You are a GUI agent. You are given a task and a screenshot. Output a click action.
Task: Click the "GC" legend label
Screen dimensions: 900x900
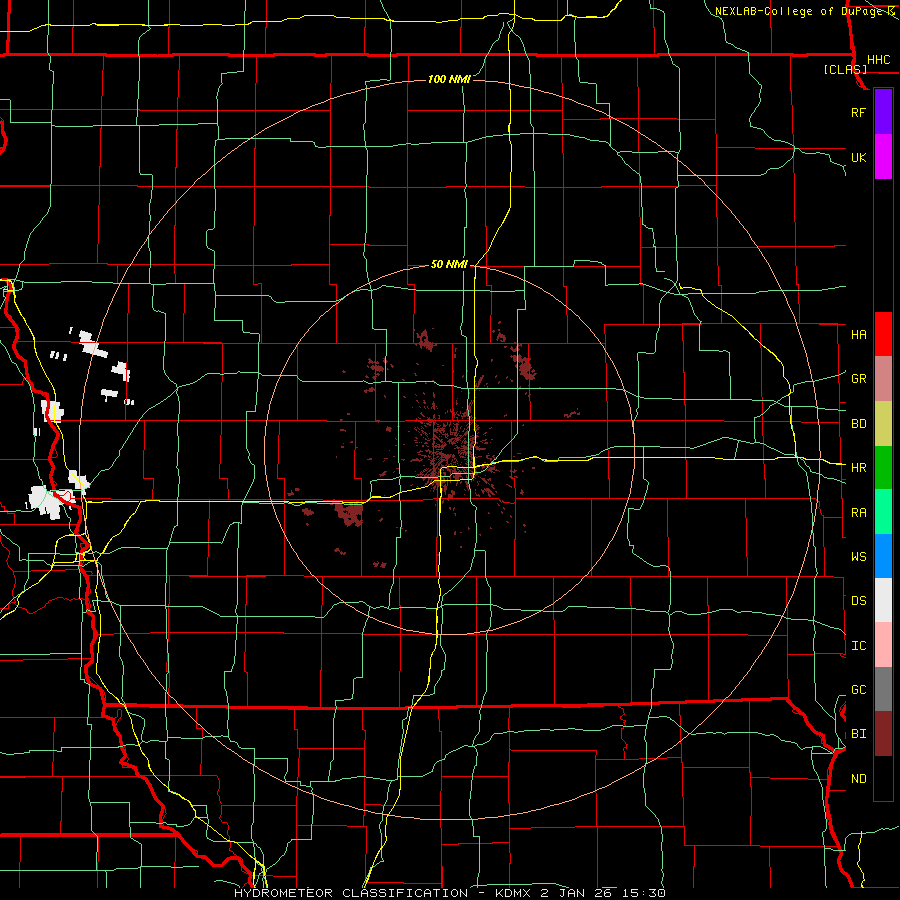(859, 690)
